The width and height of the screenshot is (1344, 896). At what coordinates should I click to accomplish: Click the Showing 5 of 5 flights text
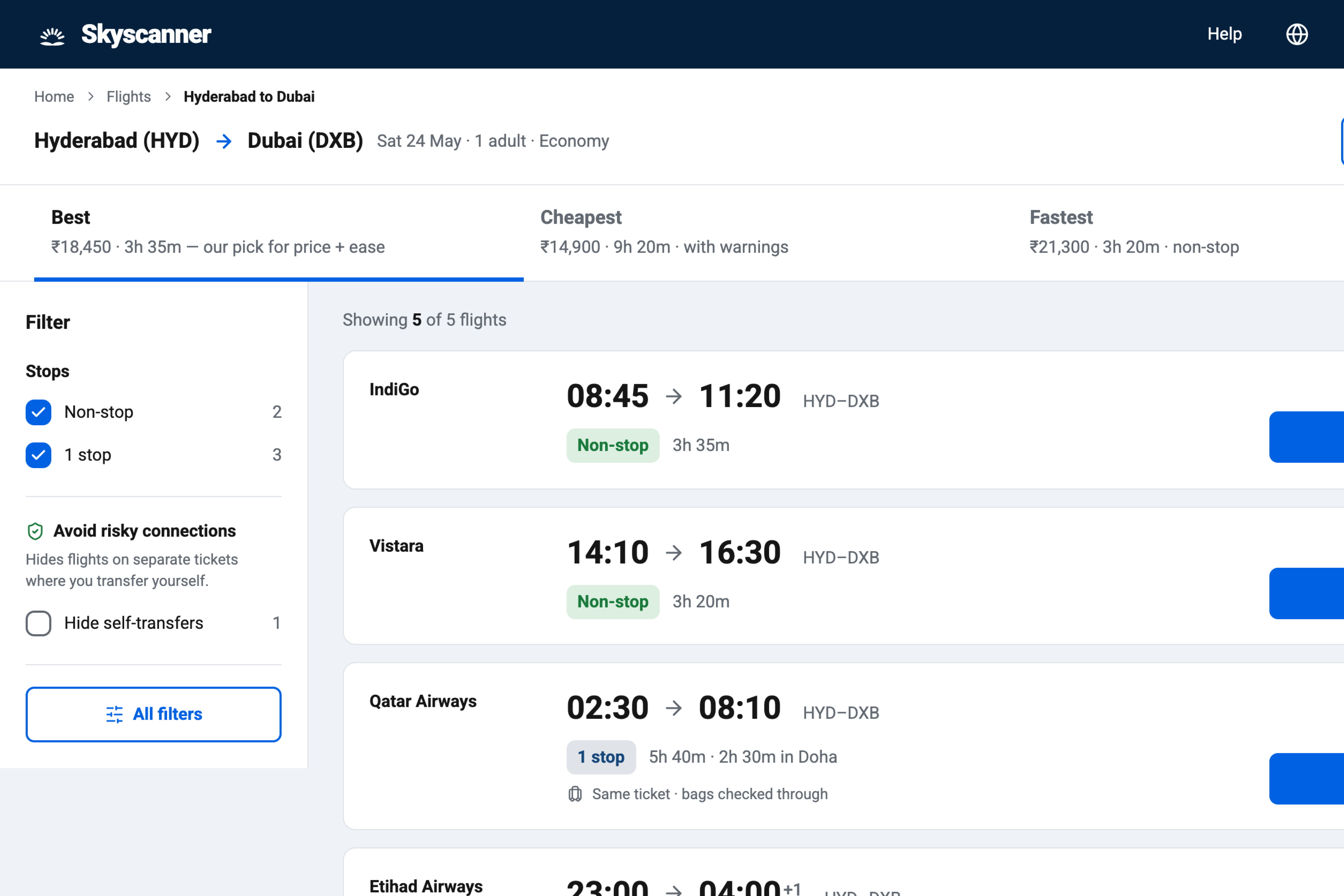point(425,320)
